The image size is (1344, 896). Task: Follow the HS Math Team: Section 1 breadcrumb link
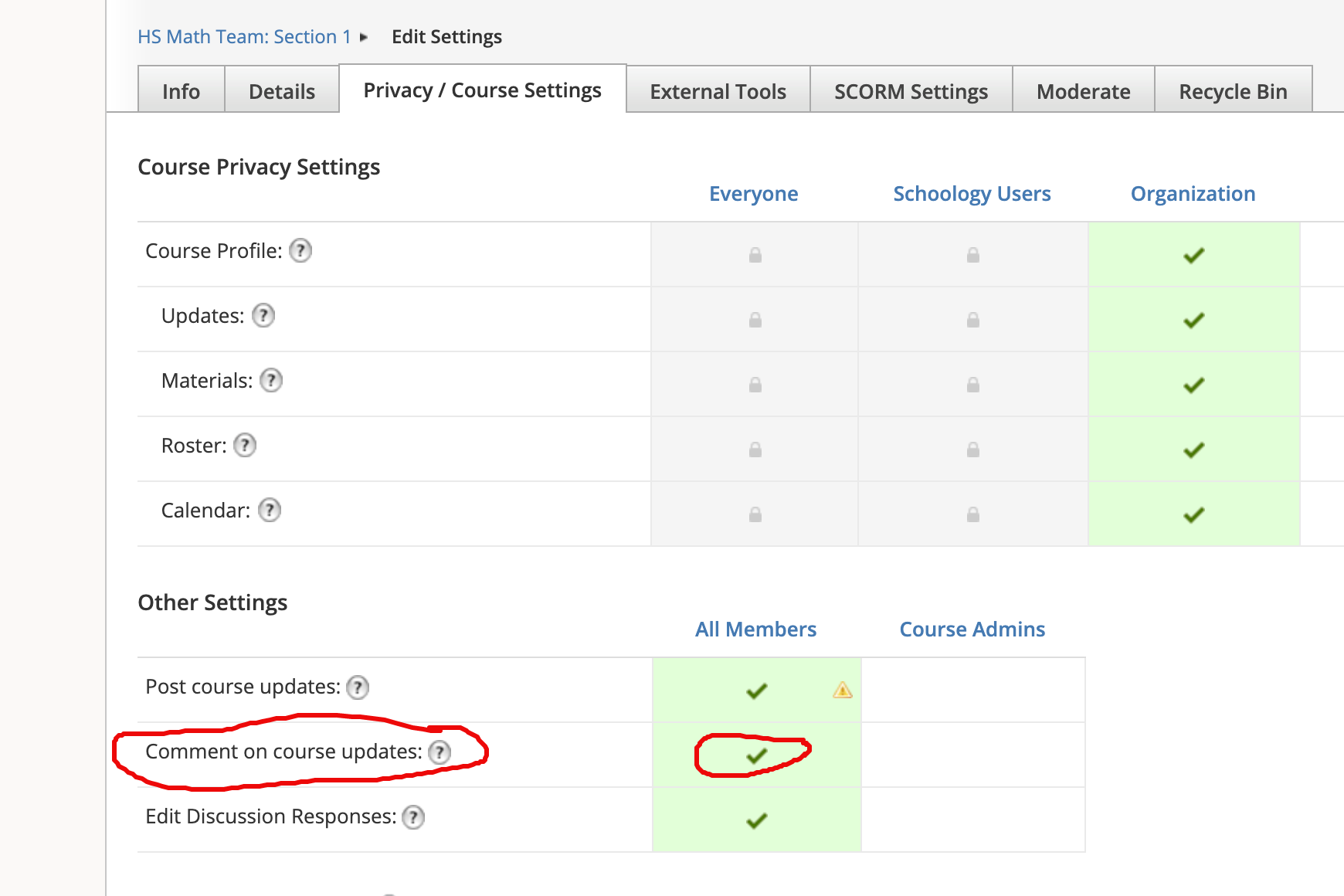pyautogui.click(x=244, y=36)
